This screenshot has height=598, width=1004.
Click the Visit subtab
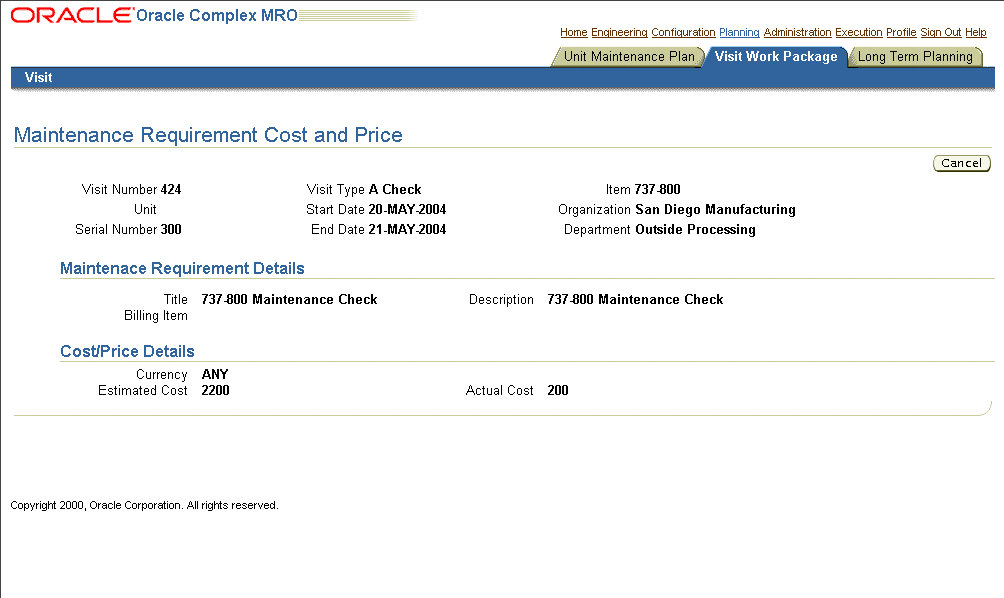(38, 77)
